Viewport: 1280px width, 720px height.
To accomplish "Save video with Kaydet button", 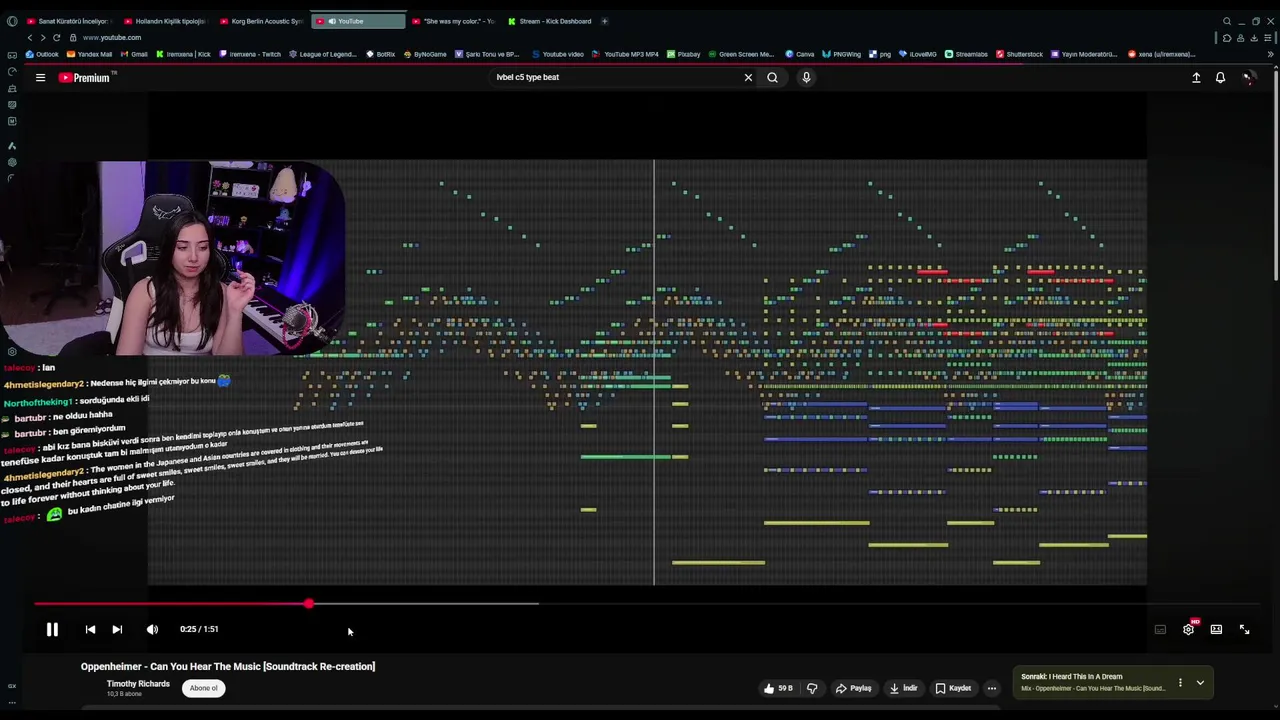I will (x=953, y=688).
